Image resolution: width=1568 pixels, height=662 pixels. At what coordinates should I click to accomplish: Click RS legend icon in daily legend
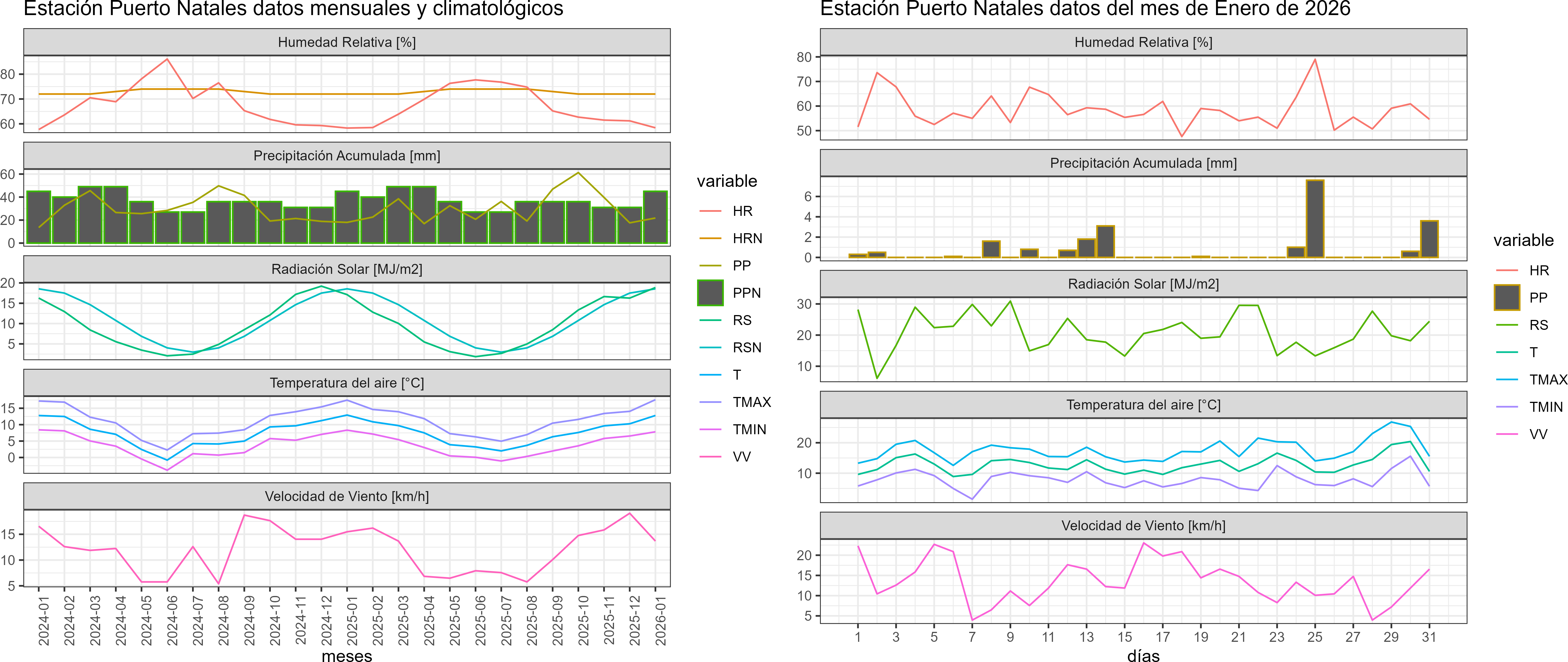1507,325
